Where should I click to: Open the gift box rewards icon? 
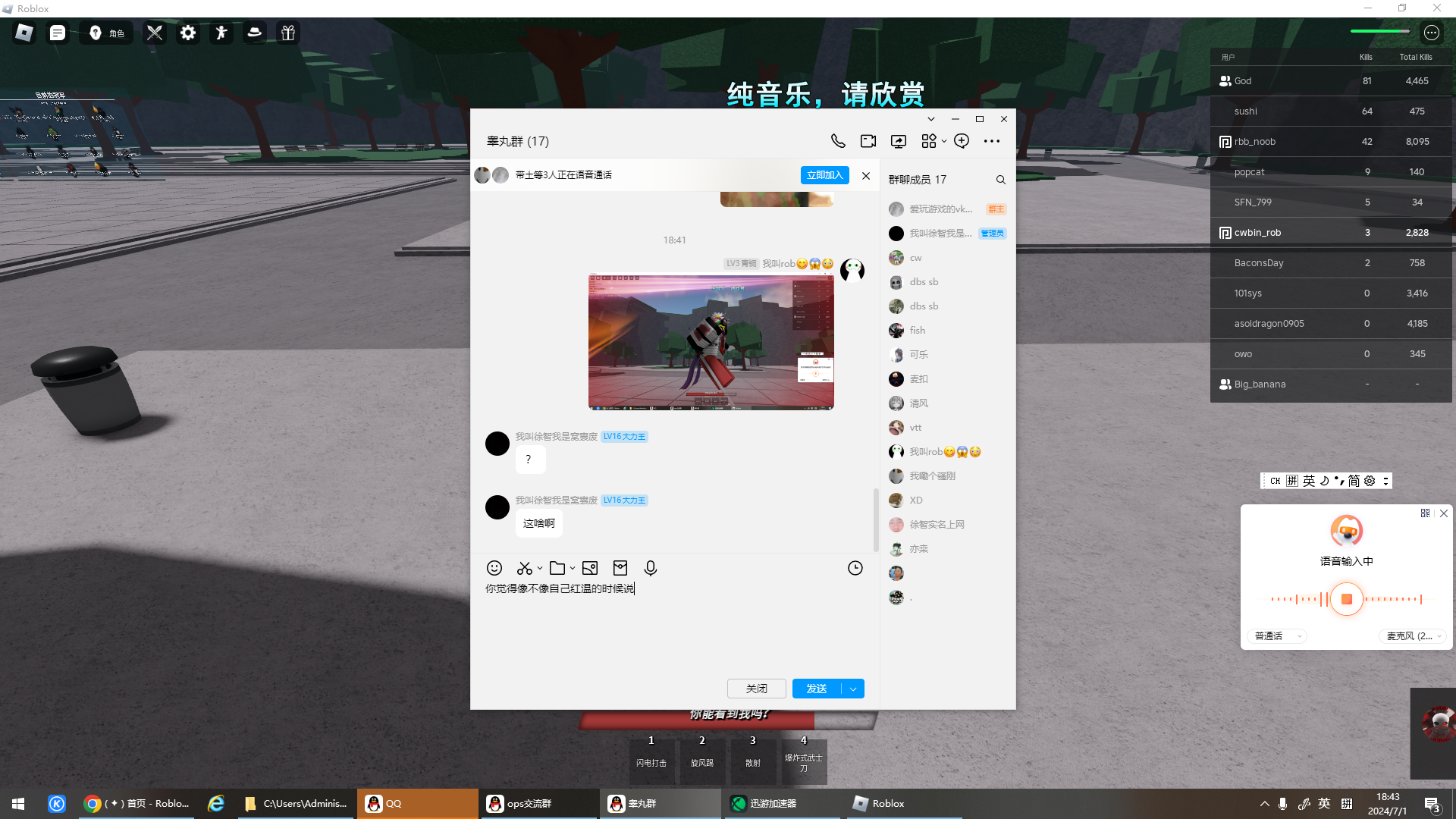[x=288, y=33]
